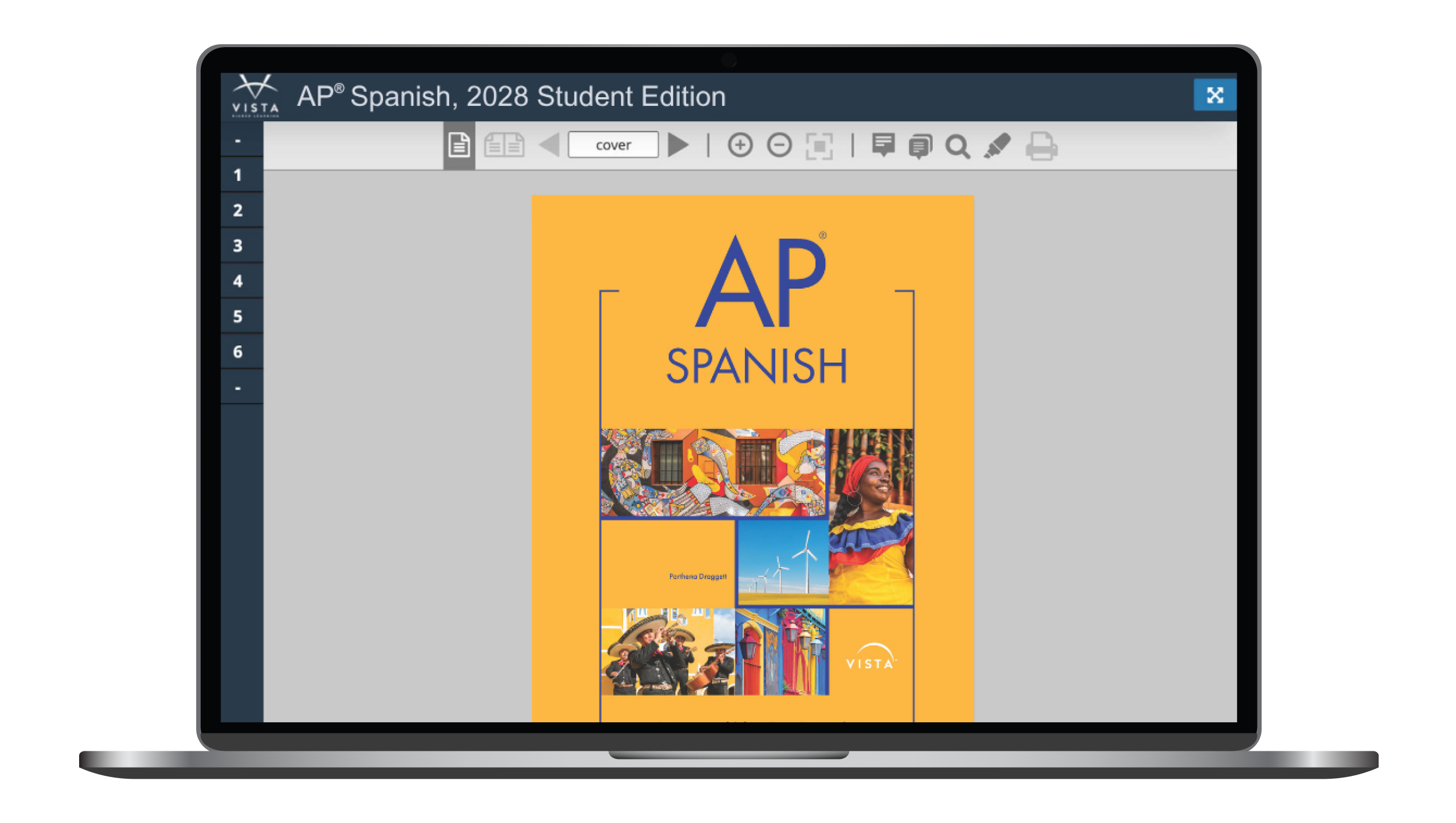Fit page to screen icon
Image resolution: width=1456 pixels, height=823 pixels.
[x=819, y=146]
